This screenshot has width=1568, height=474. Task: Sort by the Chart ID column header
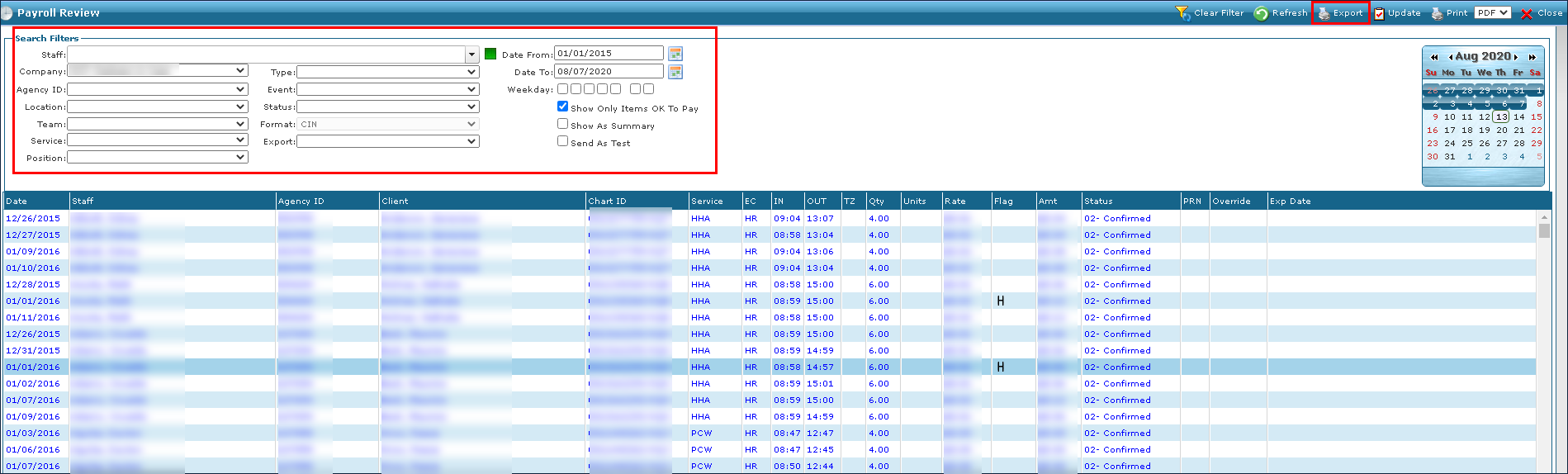pyautogui.click(x=607, y=201)
